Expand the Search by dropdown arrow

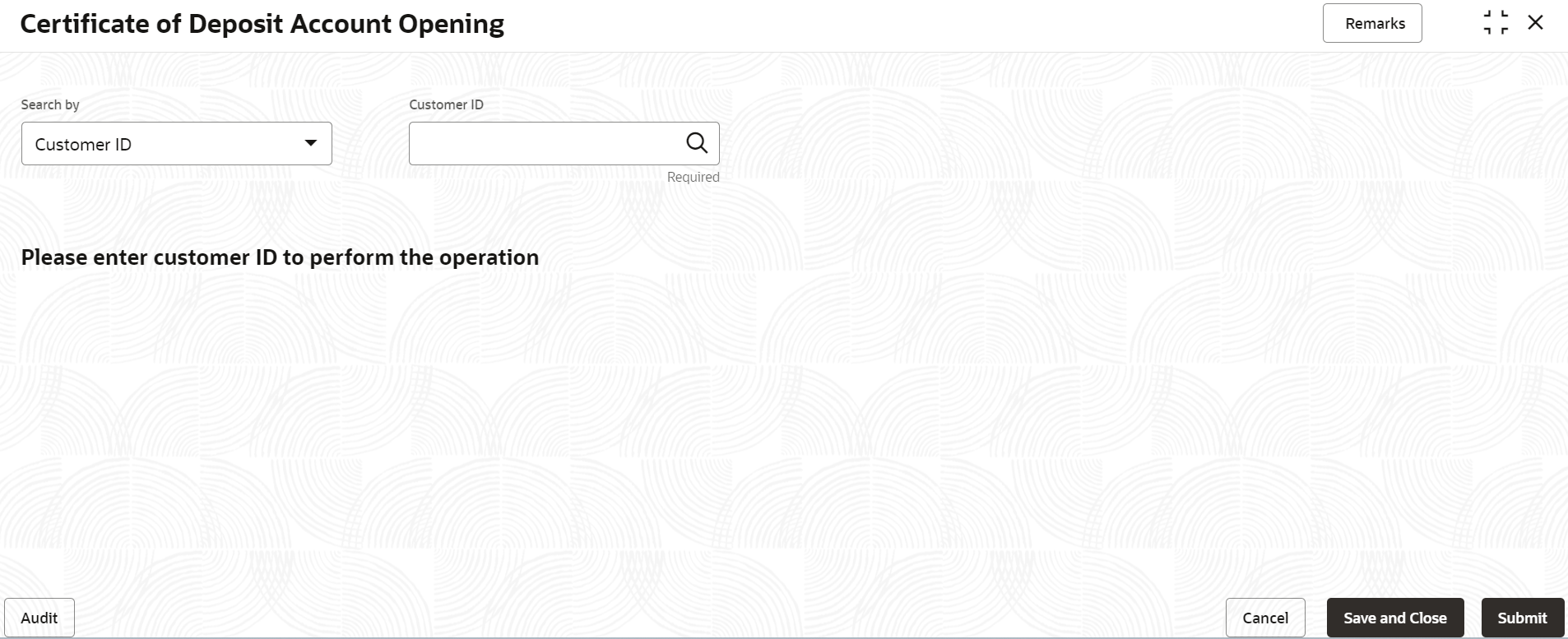pyautogui.click(x=311, y=143)
